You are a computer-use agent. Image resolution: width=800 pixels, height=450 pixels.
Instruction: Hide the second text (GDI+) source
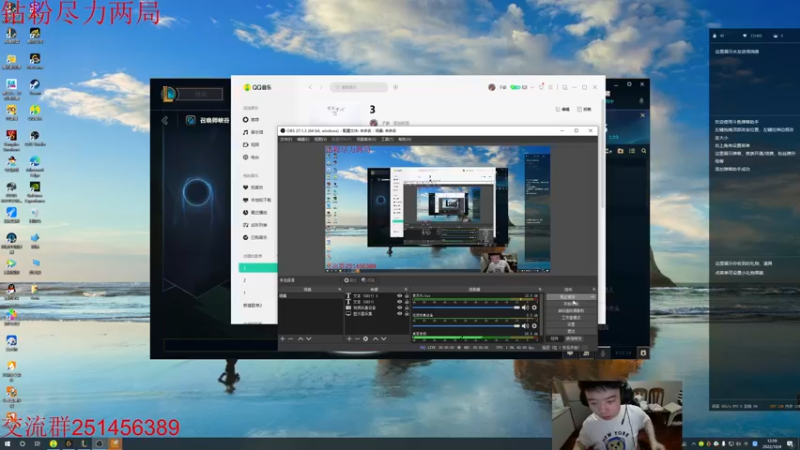[x=399, y=302]
